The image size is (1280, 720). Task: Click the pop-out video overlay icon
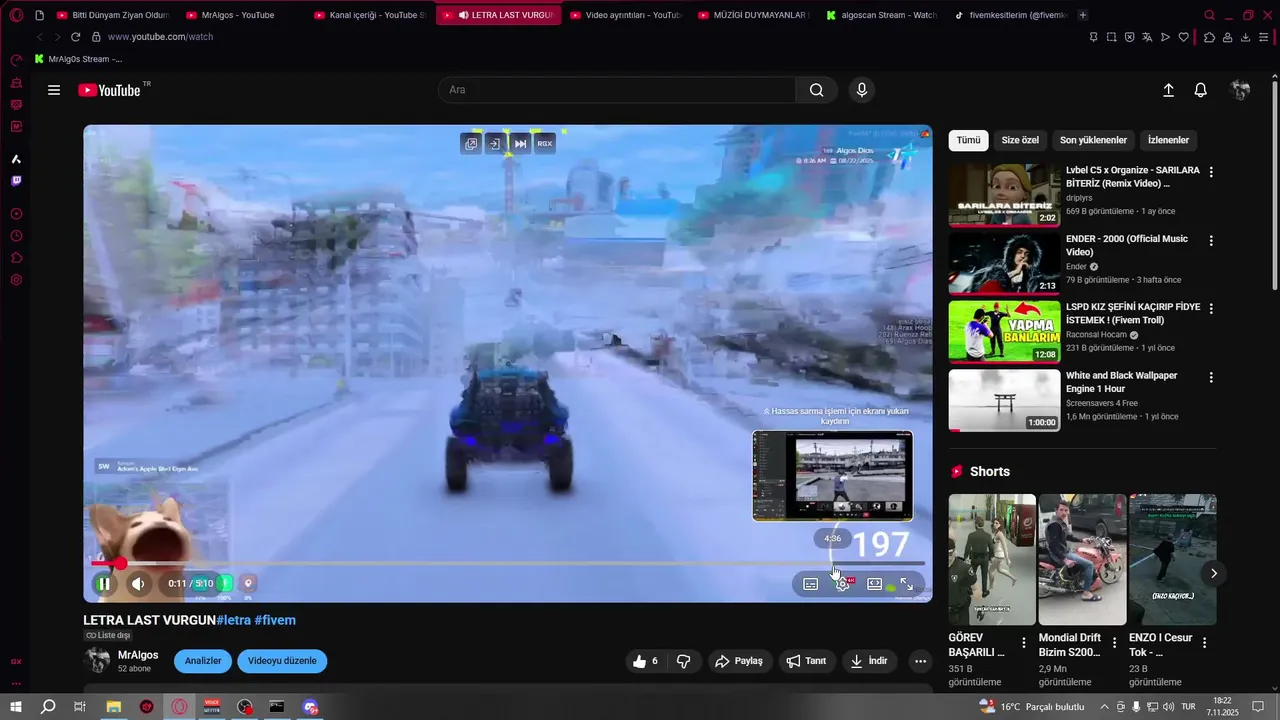(x=471, y=144)
